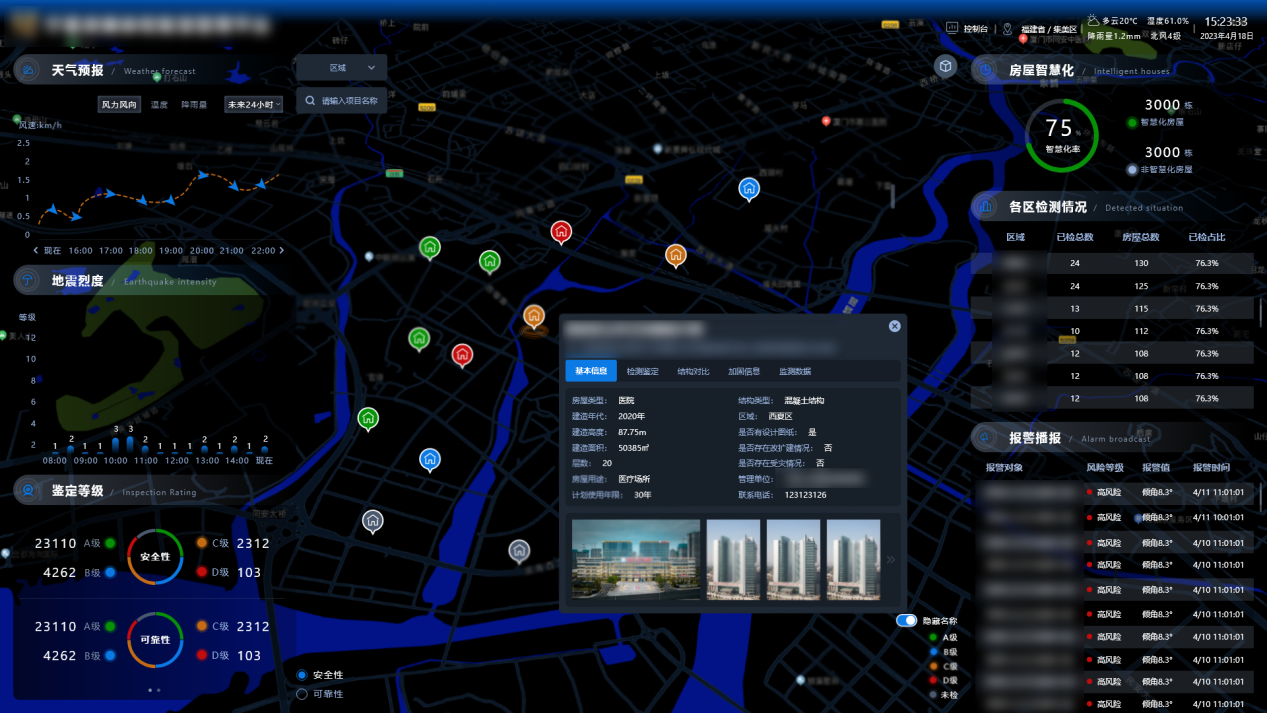The height and width of the screenshot is (713, 1267).
Task: Select the 安全性 radio button
Action: click(x=302, y=675)
